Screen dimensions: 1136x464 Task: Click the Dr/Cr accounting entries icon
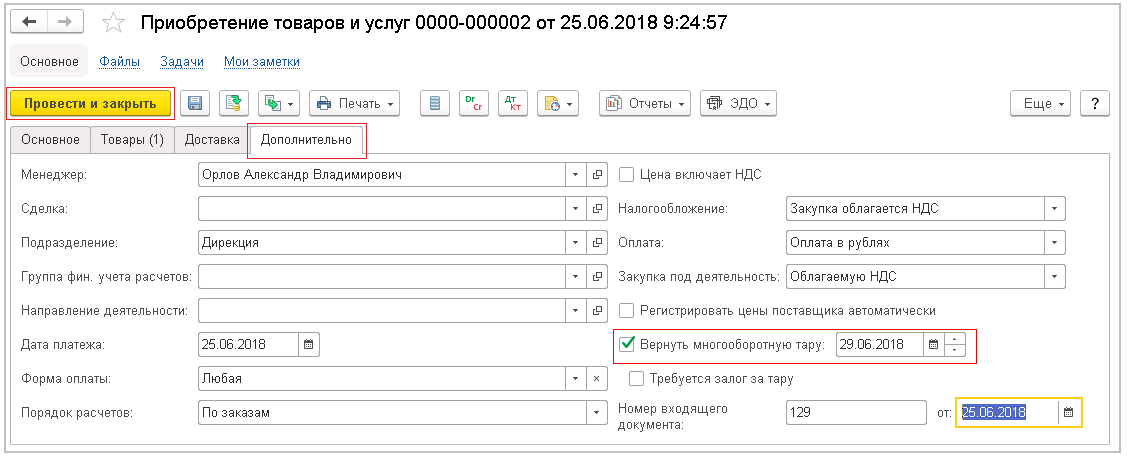click(474, 103)
